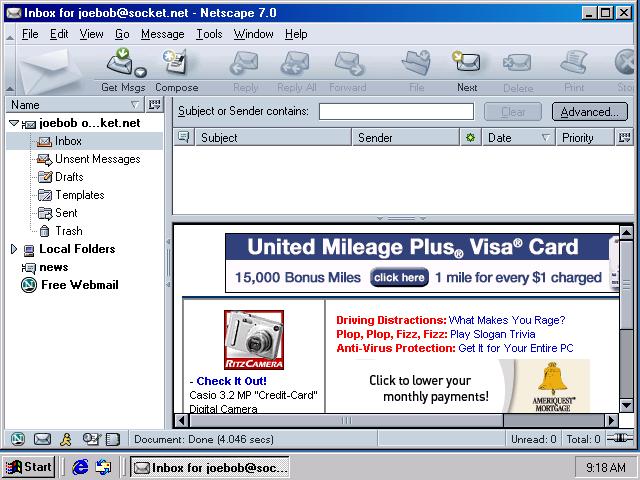
Task: Open the Get Msgs dropdown arrow
Action: [140, 73]
